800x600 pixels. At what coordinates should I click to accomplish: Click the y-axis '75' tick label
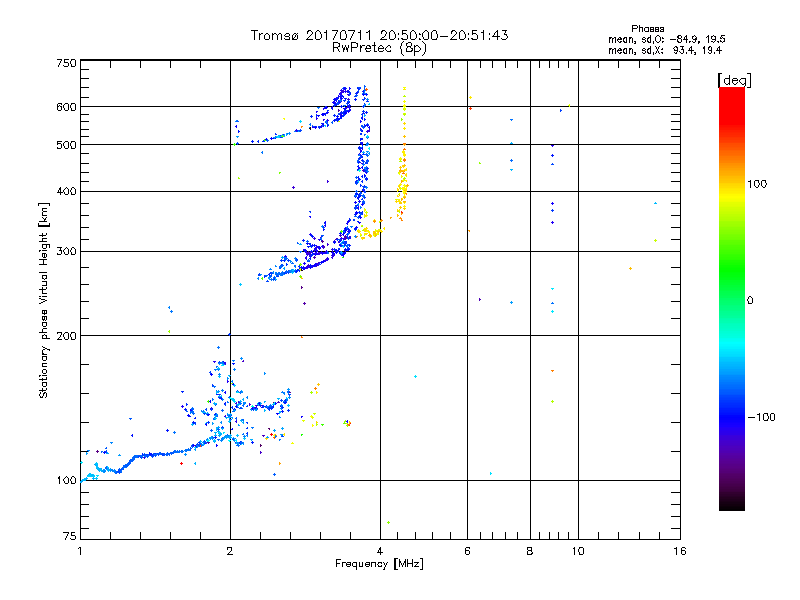(x=70, y=536)
